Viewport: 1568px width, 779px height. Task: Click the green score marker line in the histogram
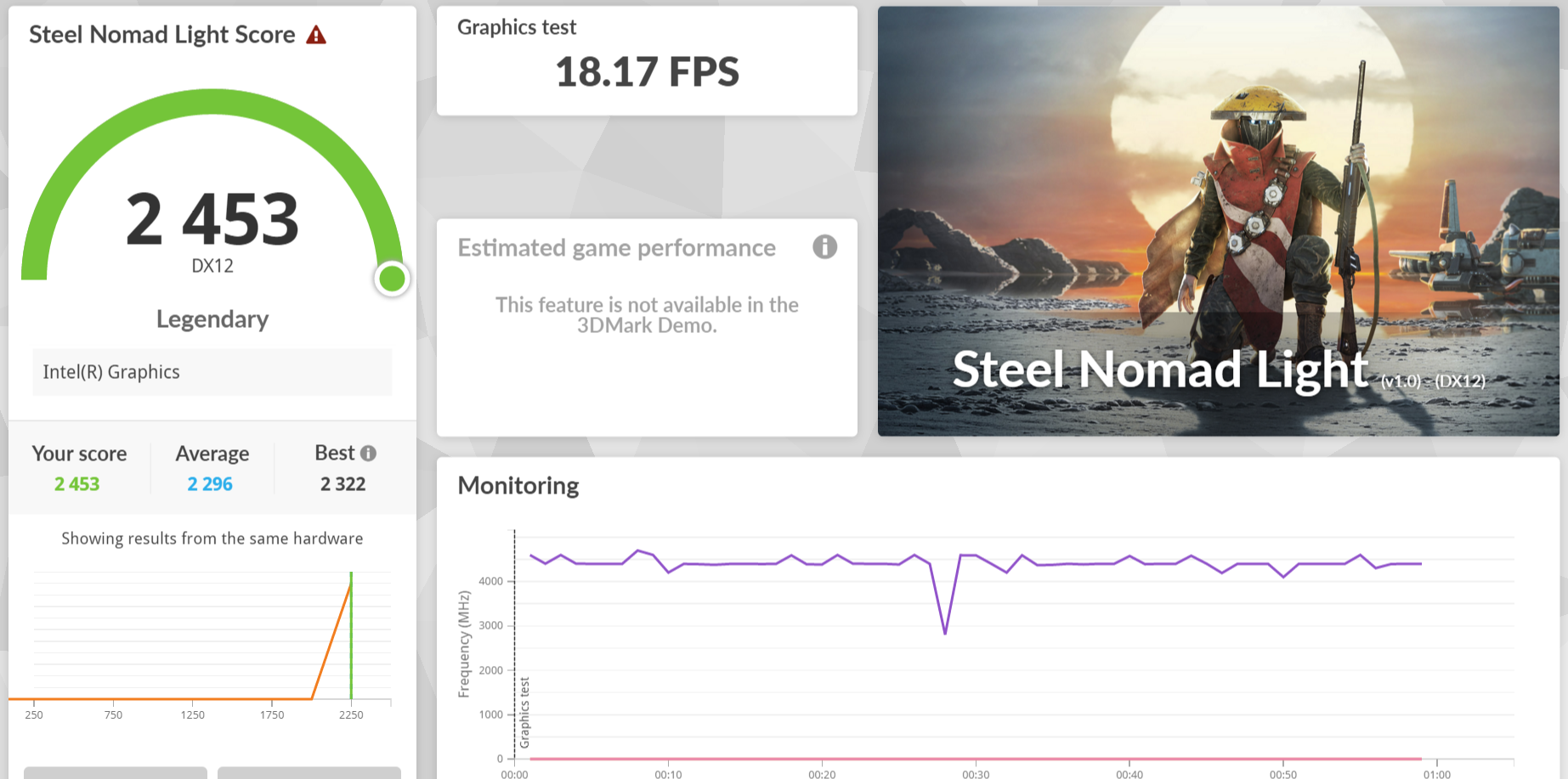[351, 635]
